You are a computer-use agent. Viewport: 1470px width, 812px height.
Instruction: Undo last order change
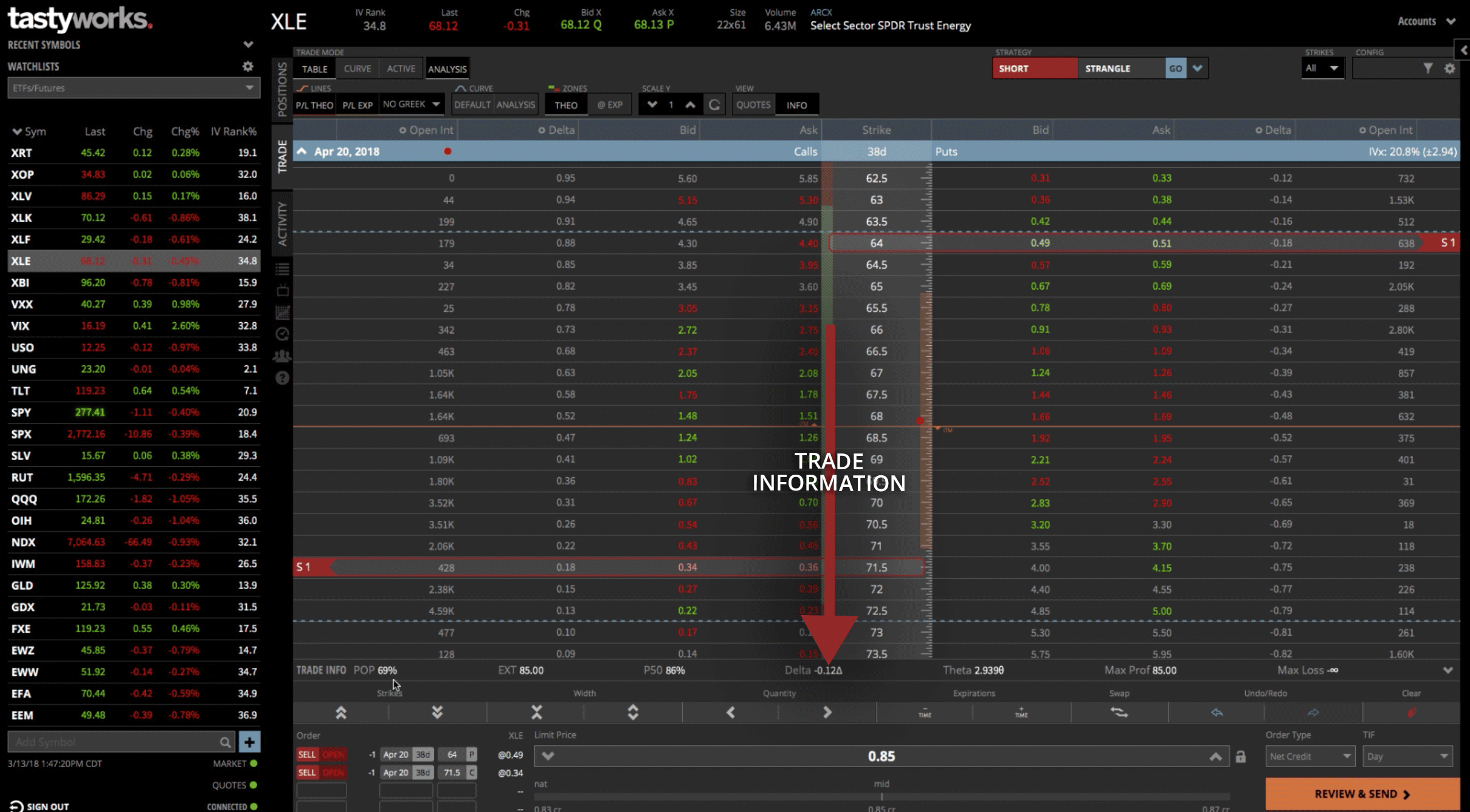[x=1216, y=712]
